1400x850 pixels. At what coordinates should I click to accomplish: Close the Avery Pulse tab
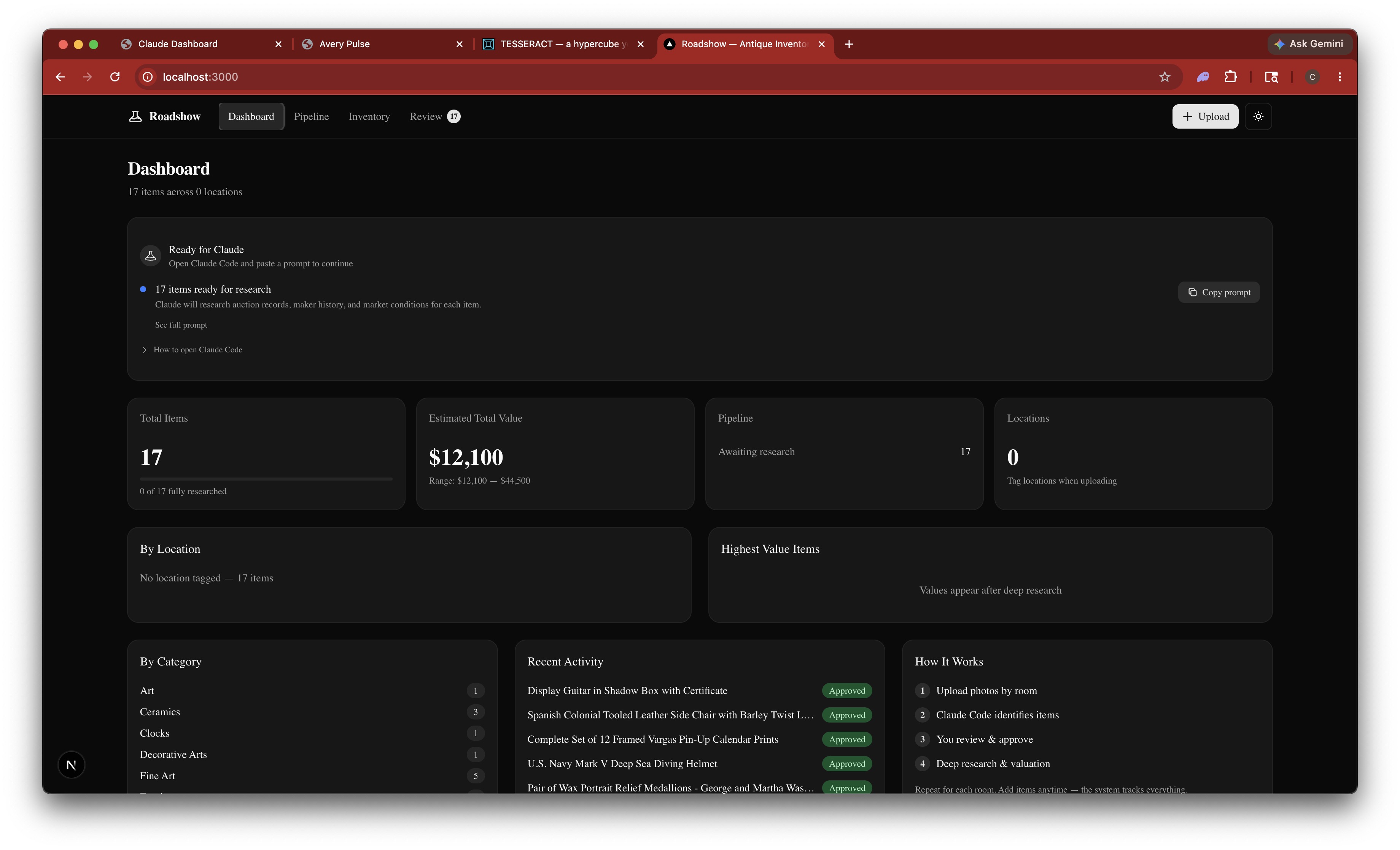pyautogui.click(x=460, y=44)
